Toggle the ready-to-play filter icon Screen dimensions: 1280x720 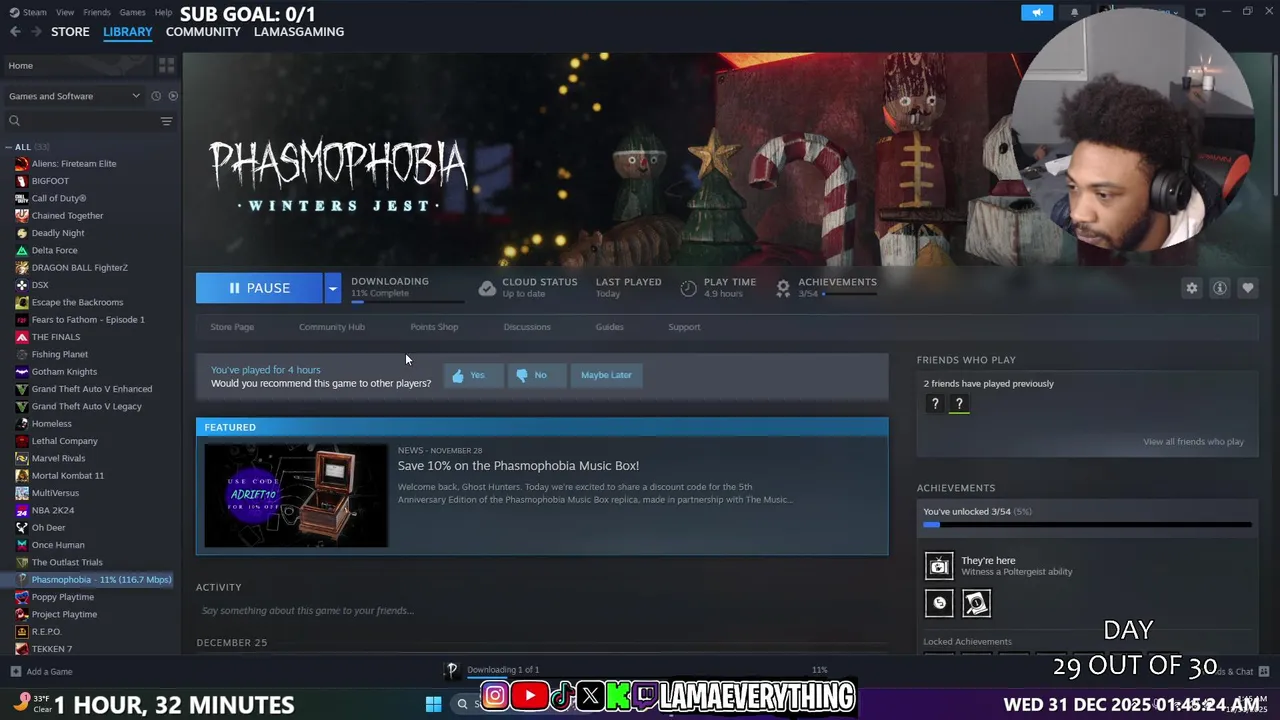pyautogui.click(x=173, y=96)
